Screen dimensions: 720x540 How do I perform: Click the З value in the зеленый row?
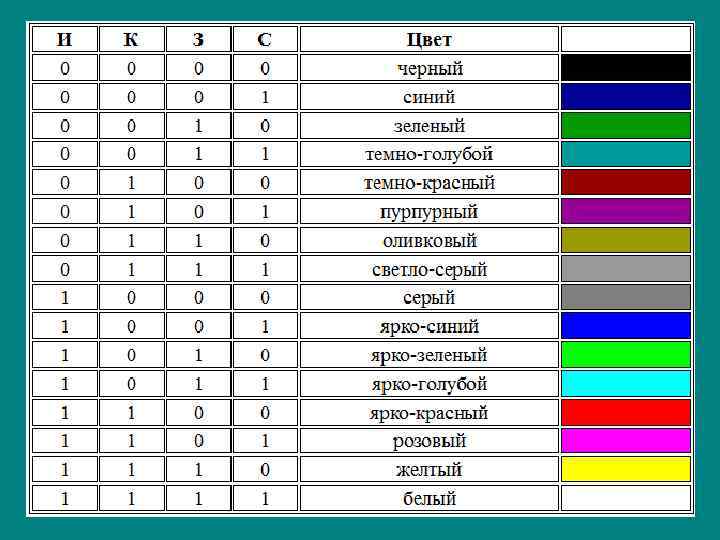point(198,125)
